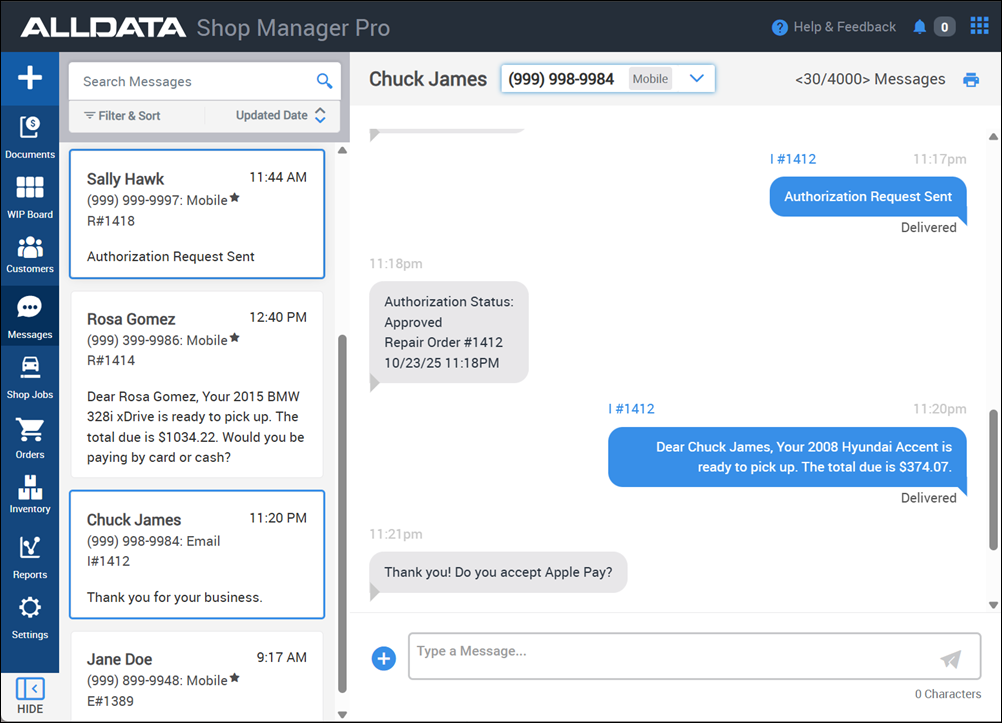This screenshot has height=723, width=1002.
Task: Click the 0 Characters counter
Action: tap(948, 694)
